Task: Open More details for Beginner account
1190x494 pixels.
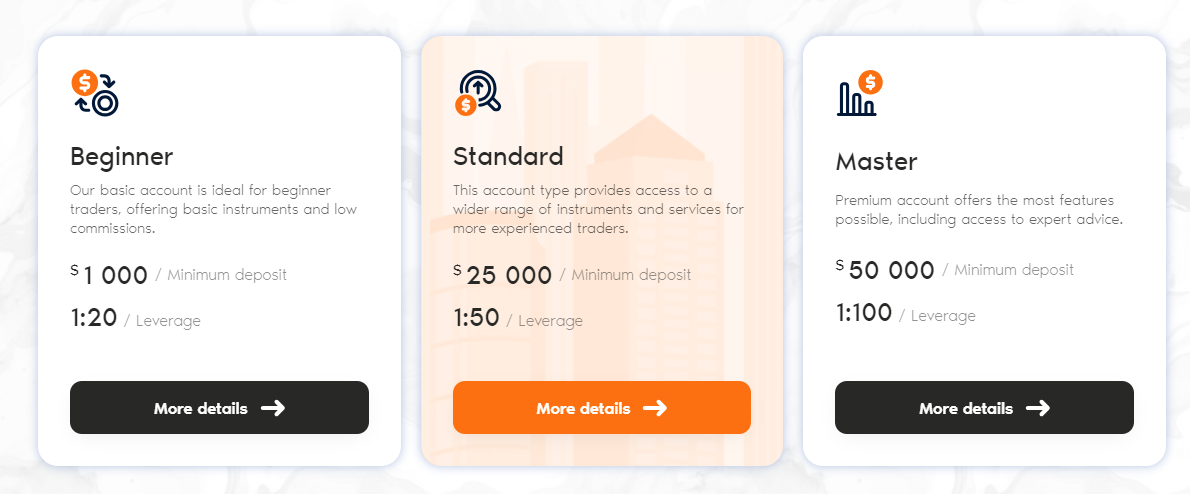Action: point(219,408)
